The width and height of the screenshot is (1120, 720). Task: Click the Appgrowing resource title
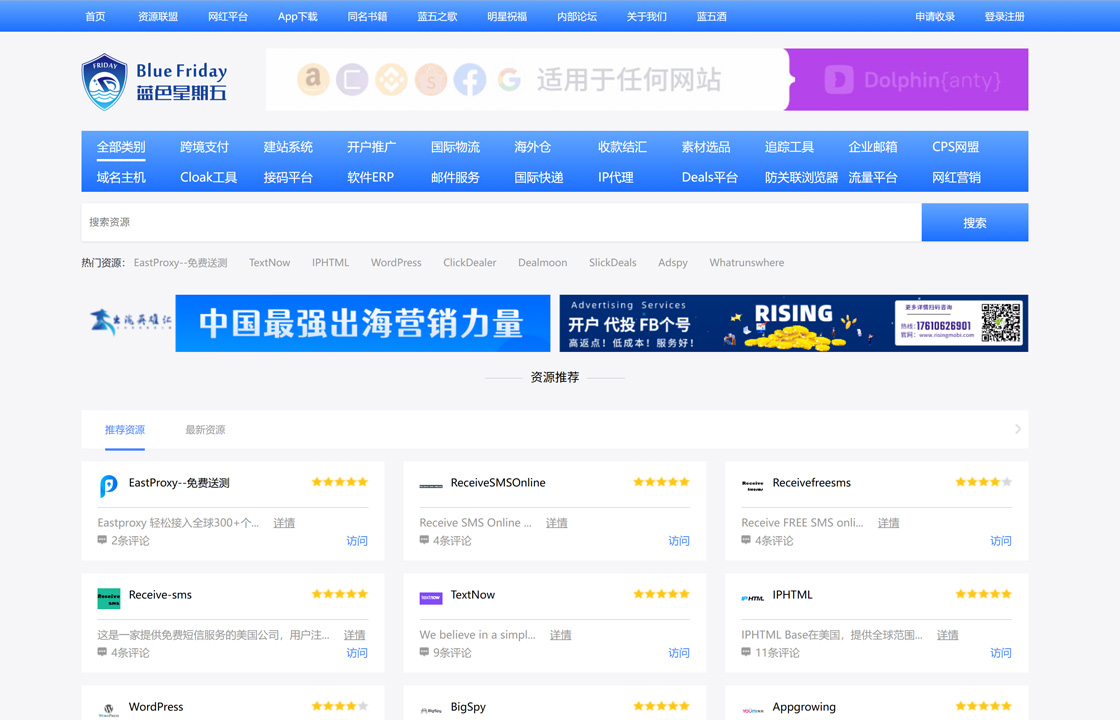(x=804, y=706)
